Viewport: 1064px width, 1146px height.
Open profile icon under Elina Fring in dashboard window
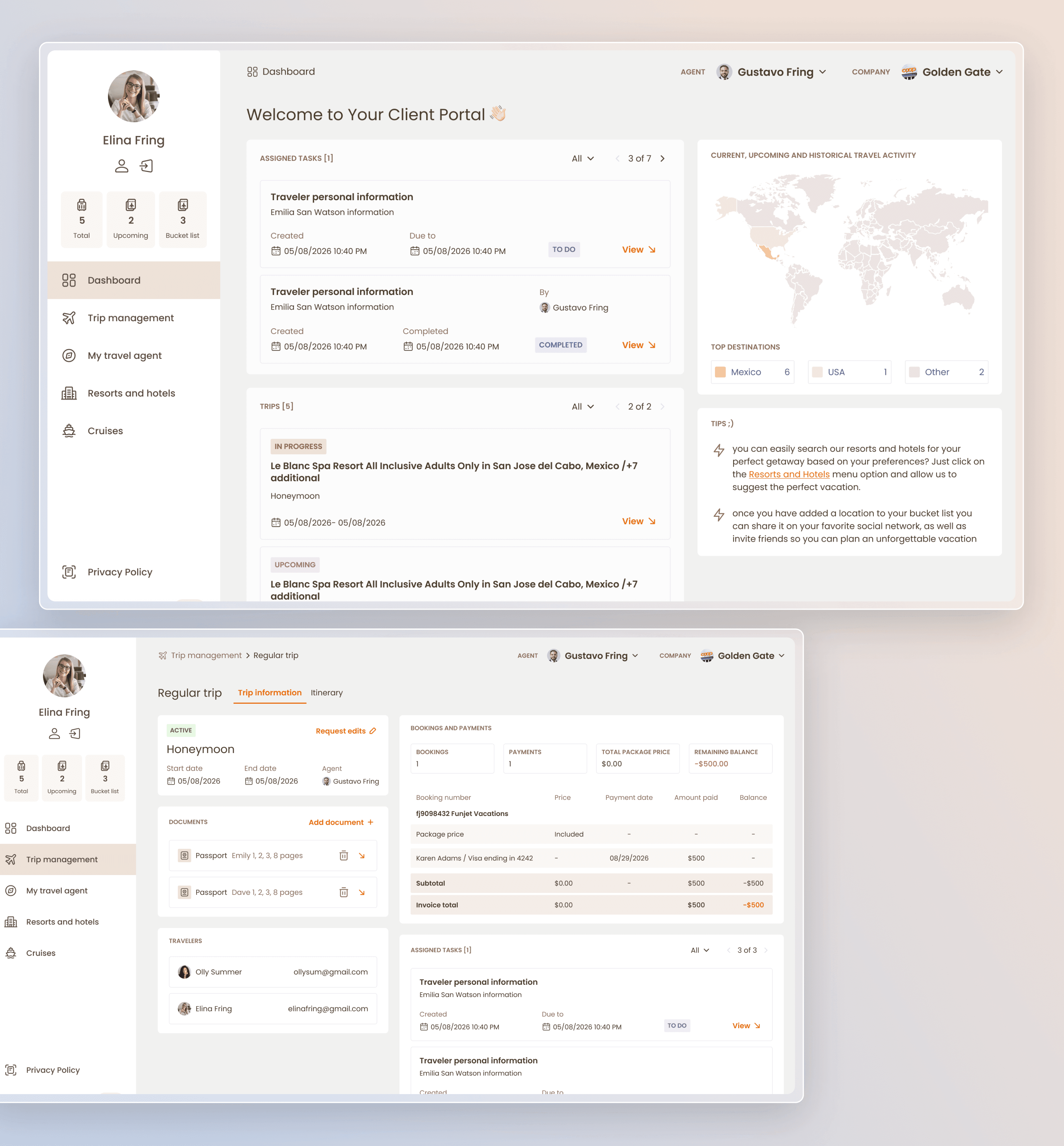[122, 166]
